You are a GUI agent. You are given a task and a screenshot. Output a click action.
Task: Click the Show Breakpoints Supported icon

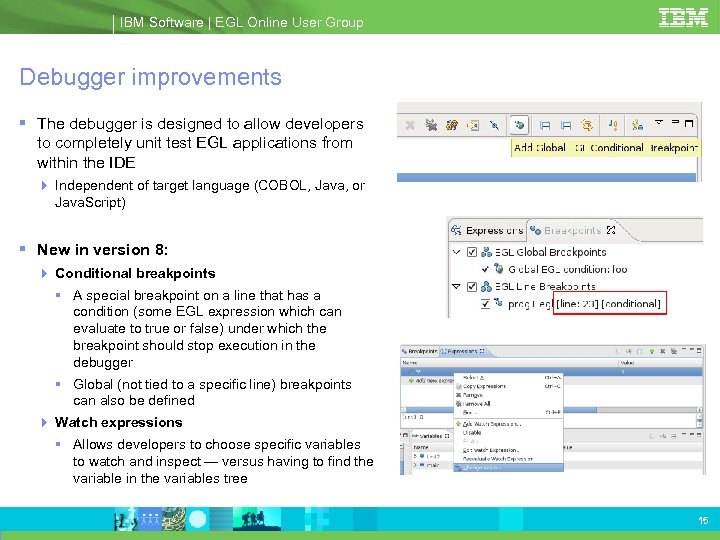coord(451,125)
